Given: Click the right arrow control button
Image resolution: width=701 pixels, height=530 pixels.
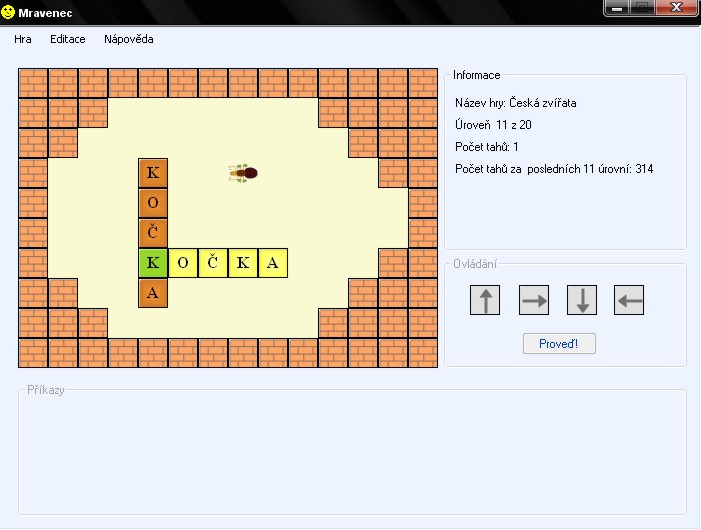Looking at the screenshot, I should tap(534, 300).
